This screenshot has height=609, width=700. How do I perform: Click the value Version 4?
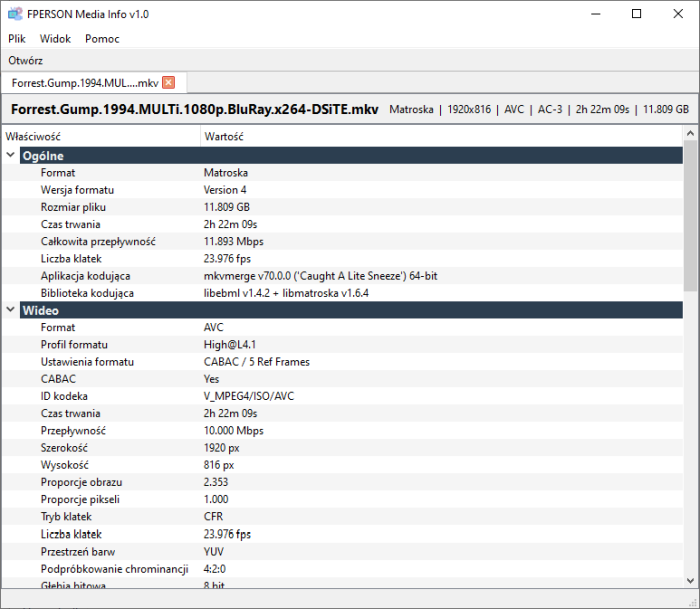pos(225,190)
